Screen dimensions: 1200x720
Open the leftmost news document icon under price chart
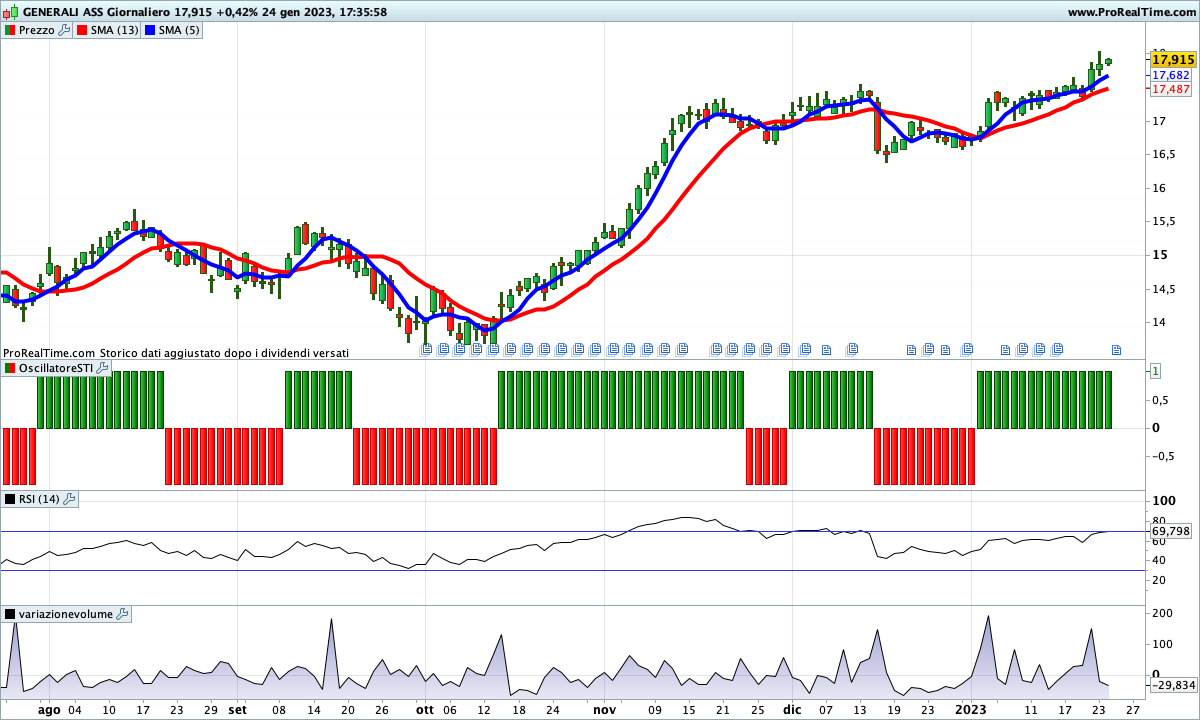[x=427, y=350]
